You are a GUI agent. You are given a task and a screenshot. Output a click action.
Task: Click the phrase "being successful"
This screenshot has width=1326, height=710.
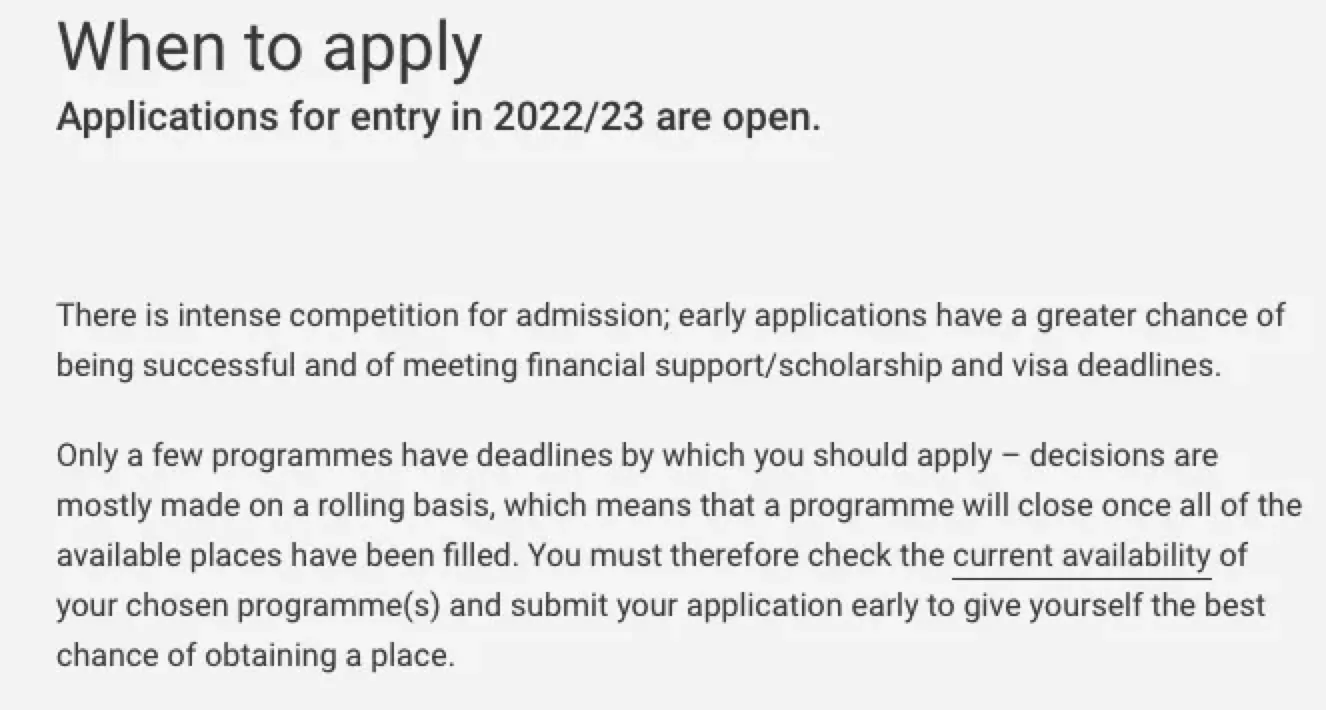pos(175,366)
